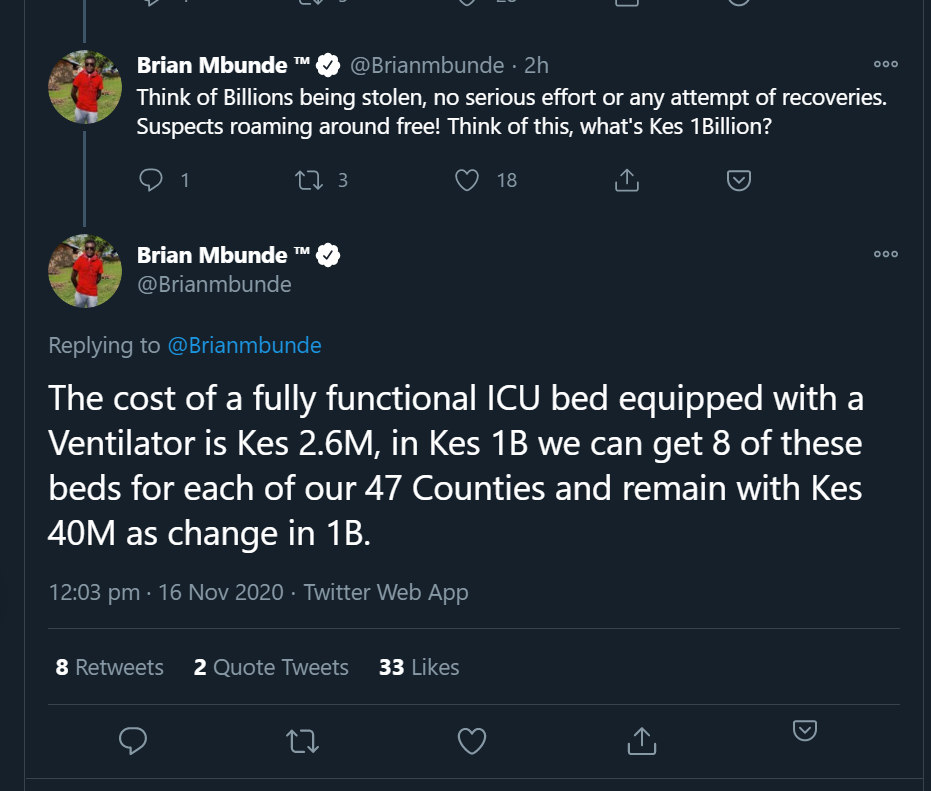Open Brian Mbunde's avatar on first tweet
Viewport: 931px width, 791px height.
point(85,88)
